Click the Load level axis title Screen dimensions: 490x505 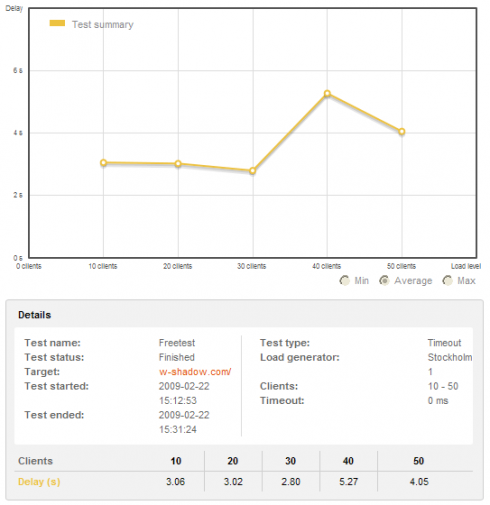tap(466, 266)
